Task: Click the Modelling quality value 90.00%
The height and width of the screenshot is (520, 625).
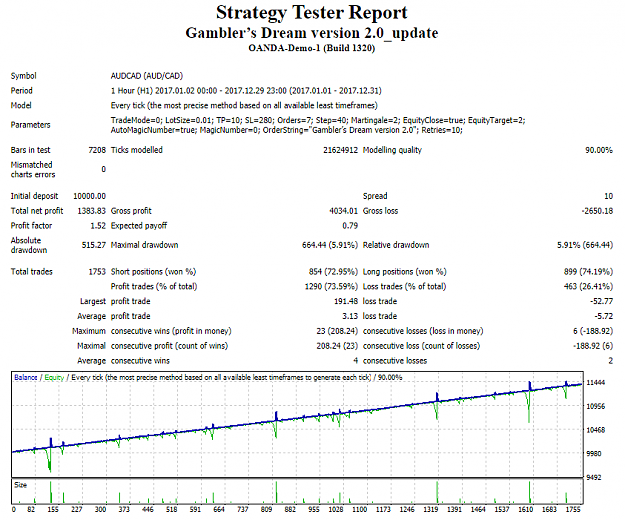Action: (x=599, y=150)
